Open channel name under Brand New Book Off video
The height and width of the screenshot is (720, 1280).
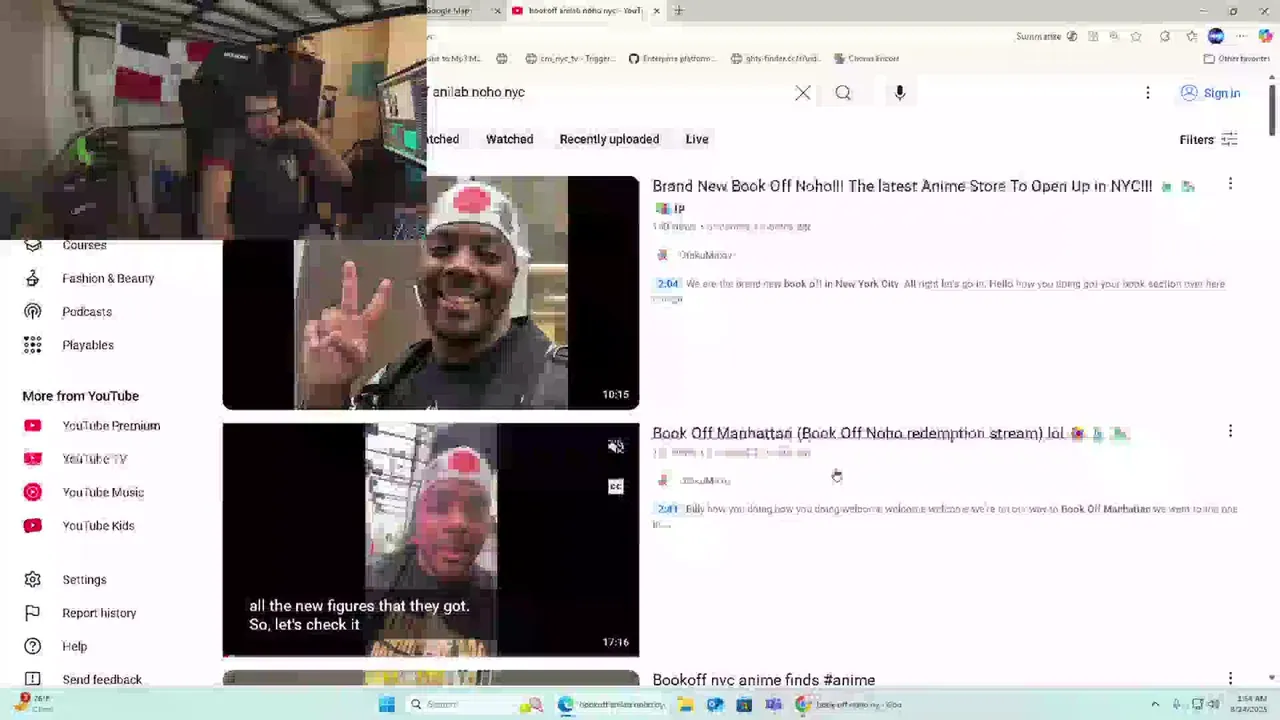coord(705,255)
